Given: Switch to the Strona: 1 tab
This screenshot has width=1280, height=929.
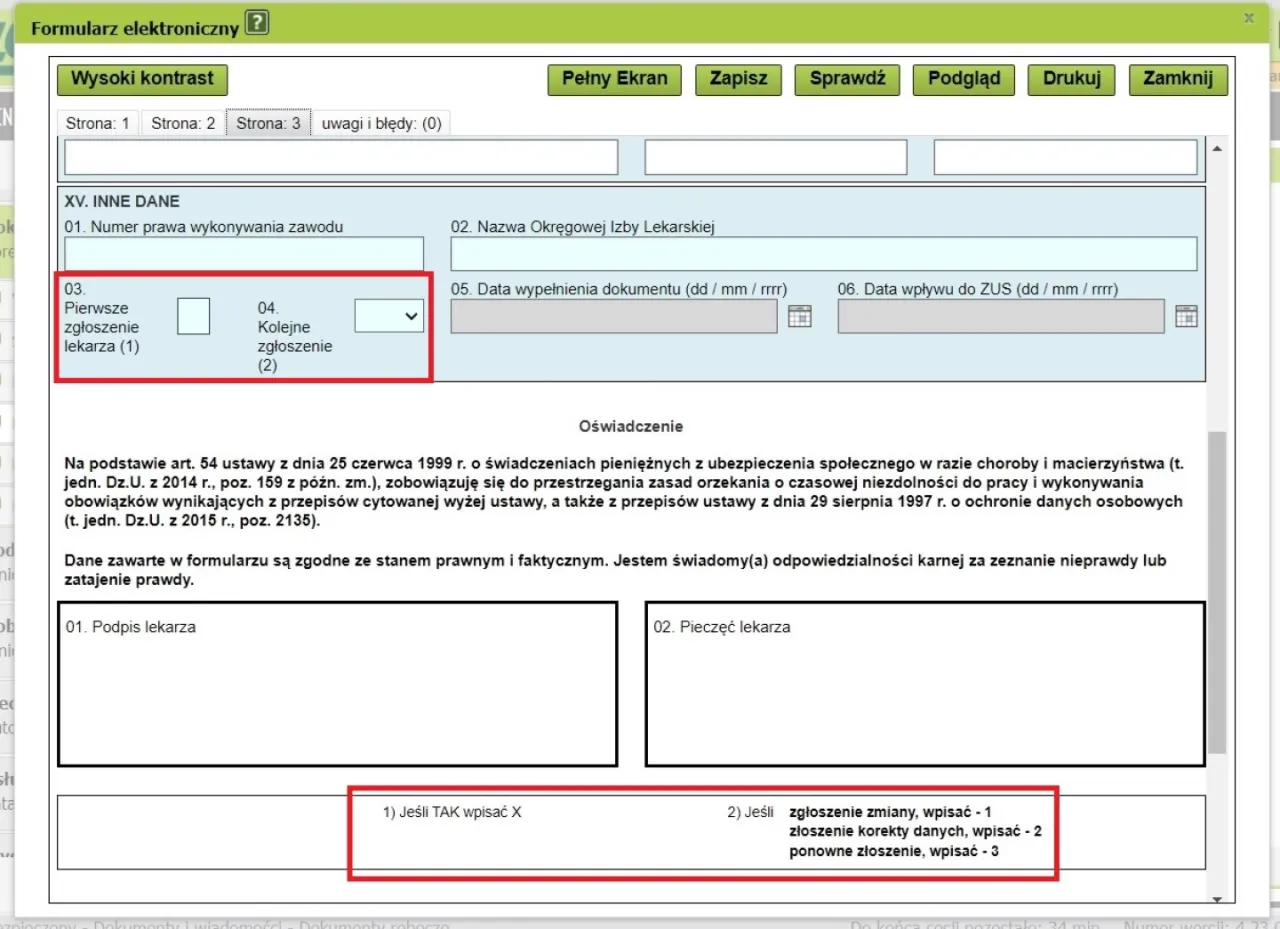Looking at the screenshot, I should (x=97, y=122).
